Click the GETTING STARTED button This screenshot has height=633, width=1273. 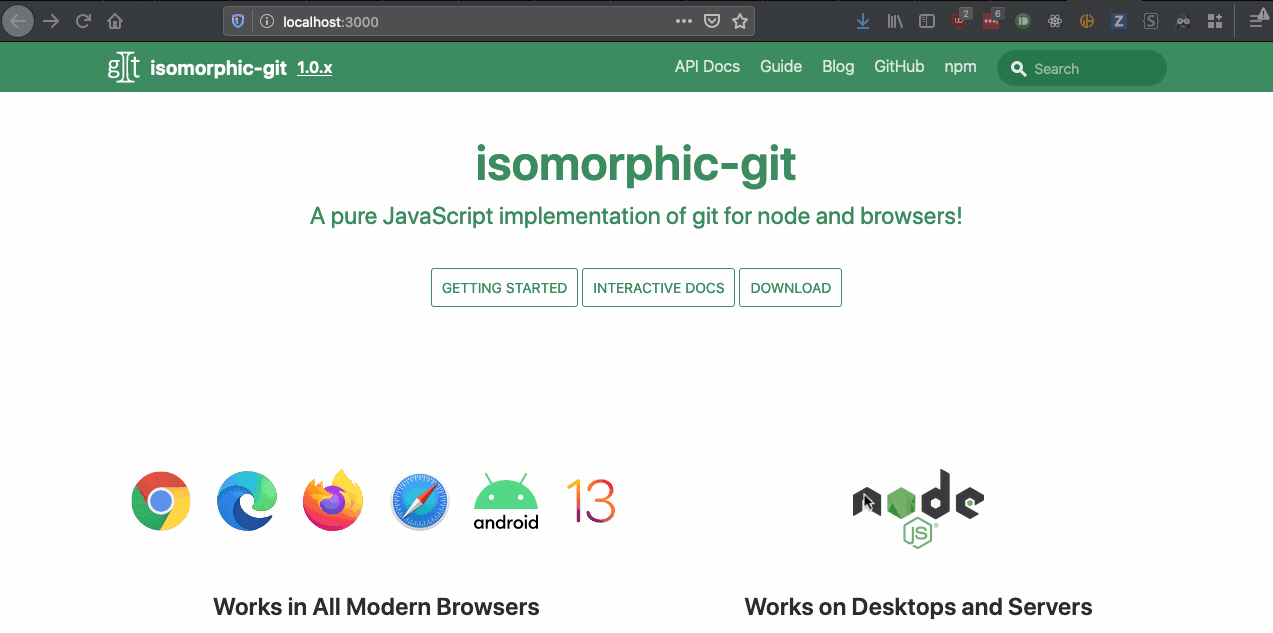[x=504, y=287]
